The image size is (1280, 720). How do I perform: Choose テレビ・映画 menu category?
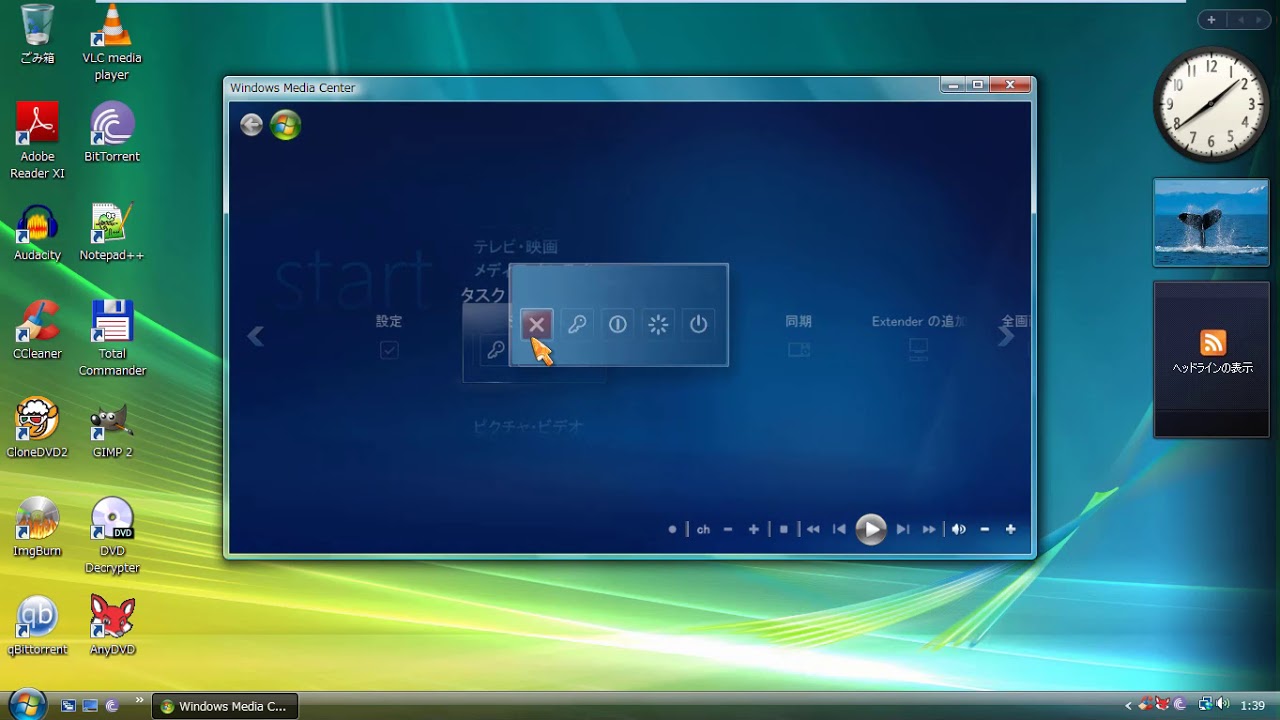515,247
